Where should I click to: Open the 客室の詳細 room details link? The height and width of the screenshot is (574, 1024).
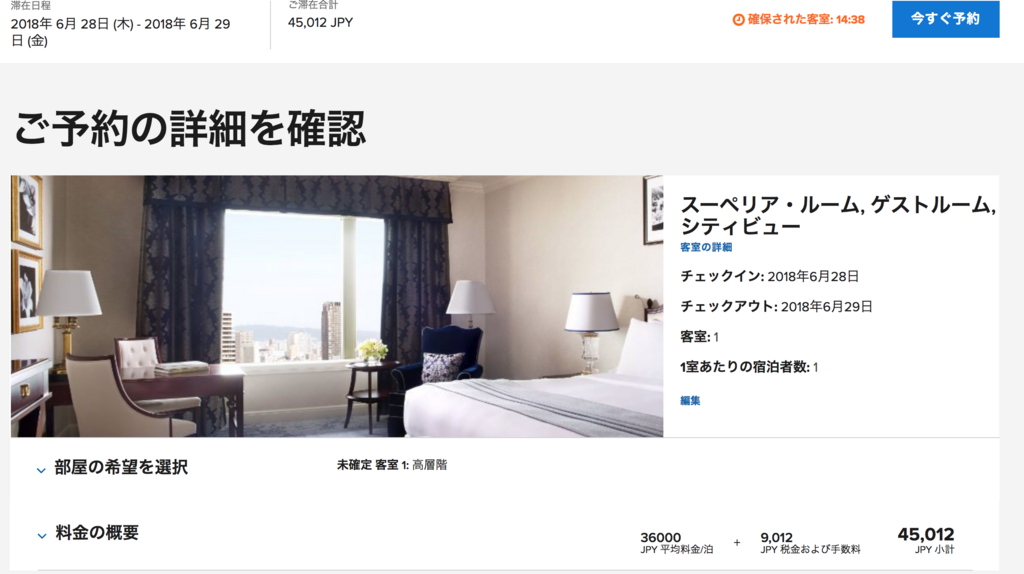point(706,247)
